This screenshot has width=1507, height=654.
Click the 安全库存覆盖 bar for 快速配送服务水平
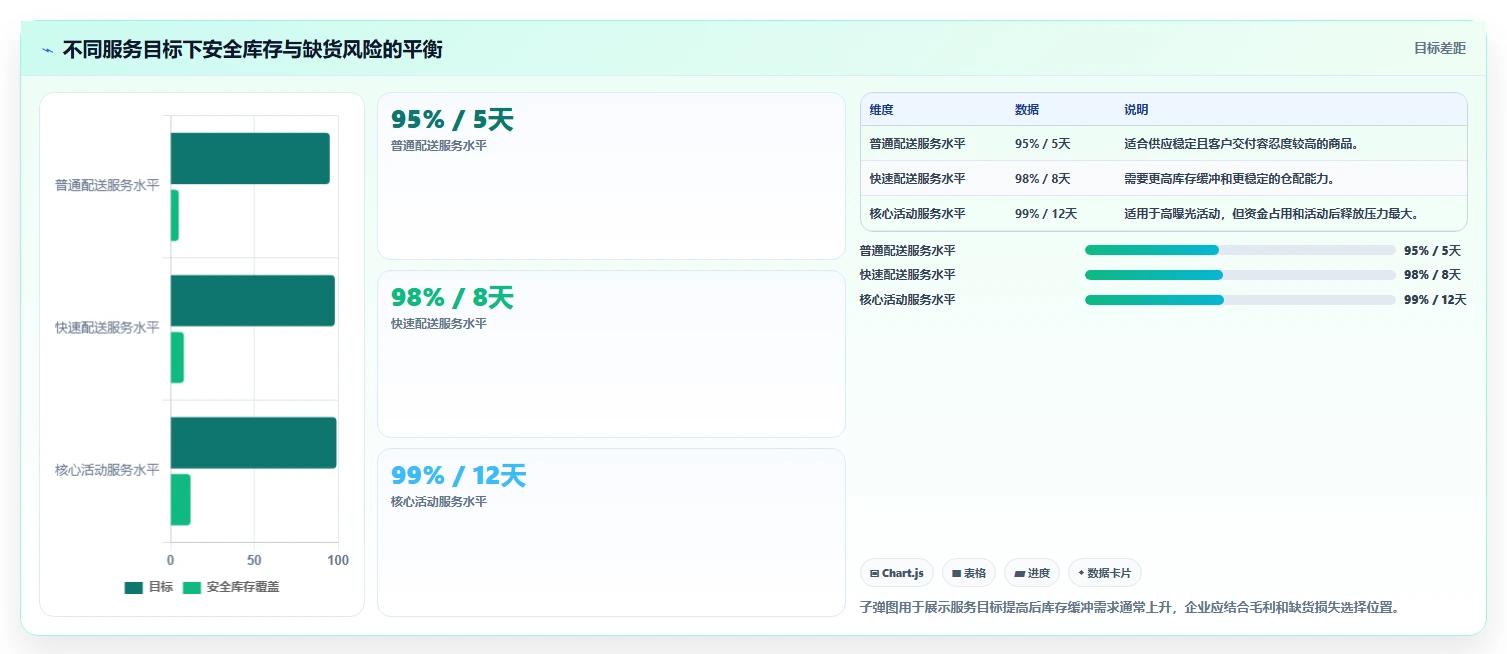point(177,357)
